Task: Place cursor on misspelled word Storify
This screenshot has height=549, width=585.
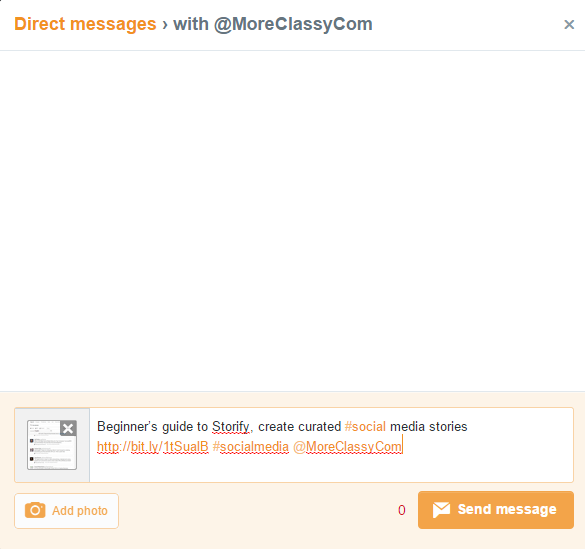Action: pyautogui.click(x=231, y=426)
